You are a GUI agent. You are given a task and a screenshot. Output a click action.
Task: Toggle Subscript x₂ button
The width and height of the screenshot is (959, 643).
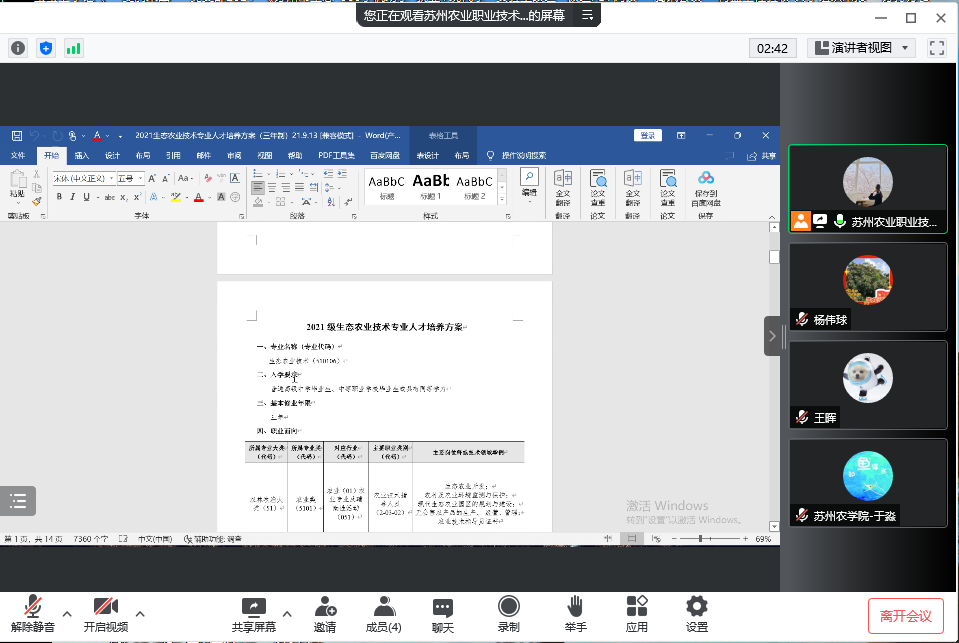[x=124, y=197]
